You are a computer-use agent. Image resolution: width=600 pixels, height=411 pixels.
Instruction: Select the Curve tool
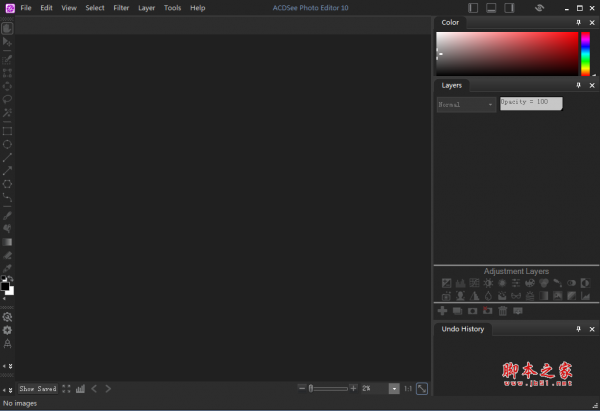coord(7,197)
